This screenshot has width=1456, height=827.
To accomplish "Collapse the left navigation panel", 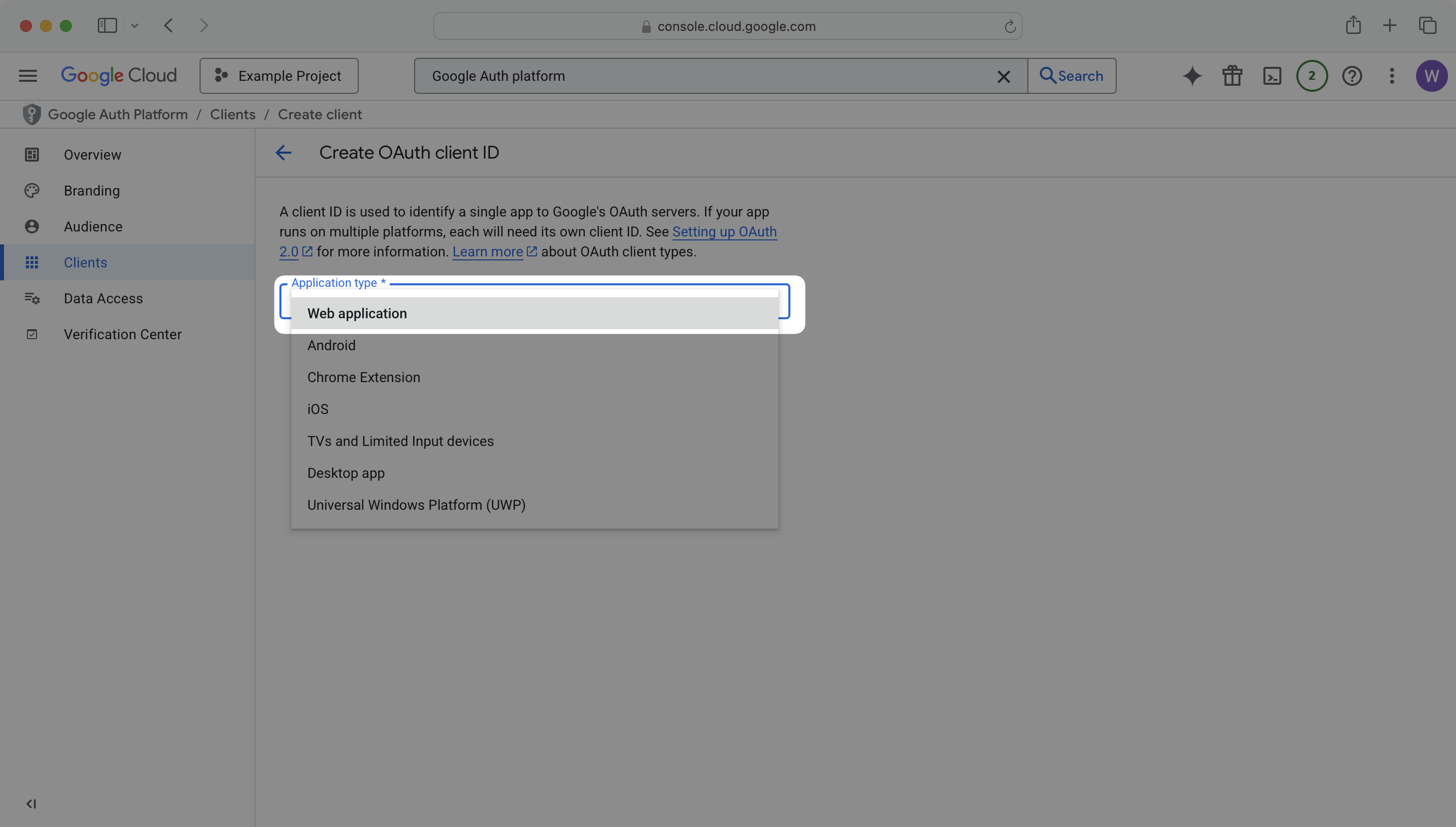I will 31,803.
